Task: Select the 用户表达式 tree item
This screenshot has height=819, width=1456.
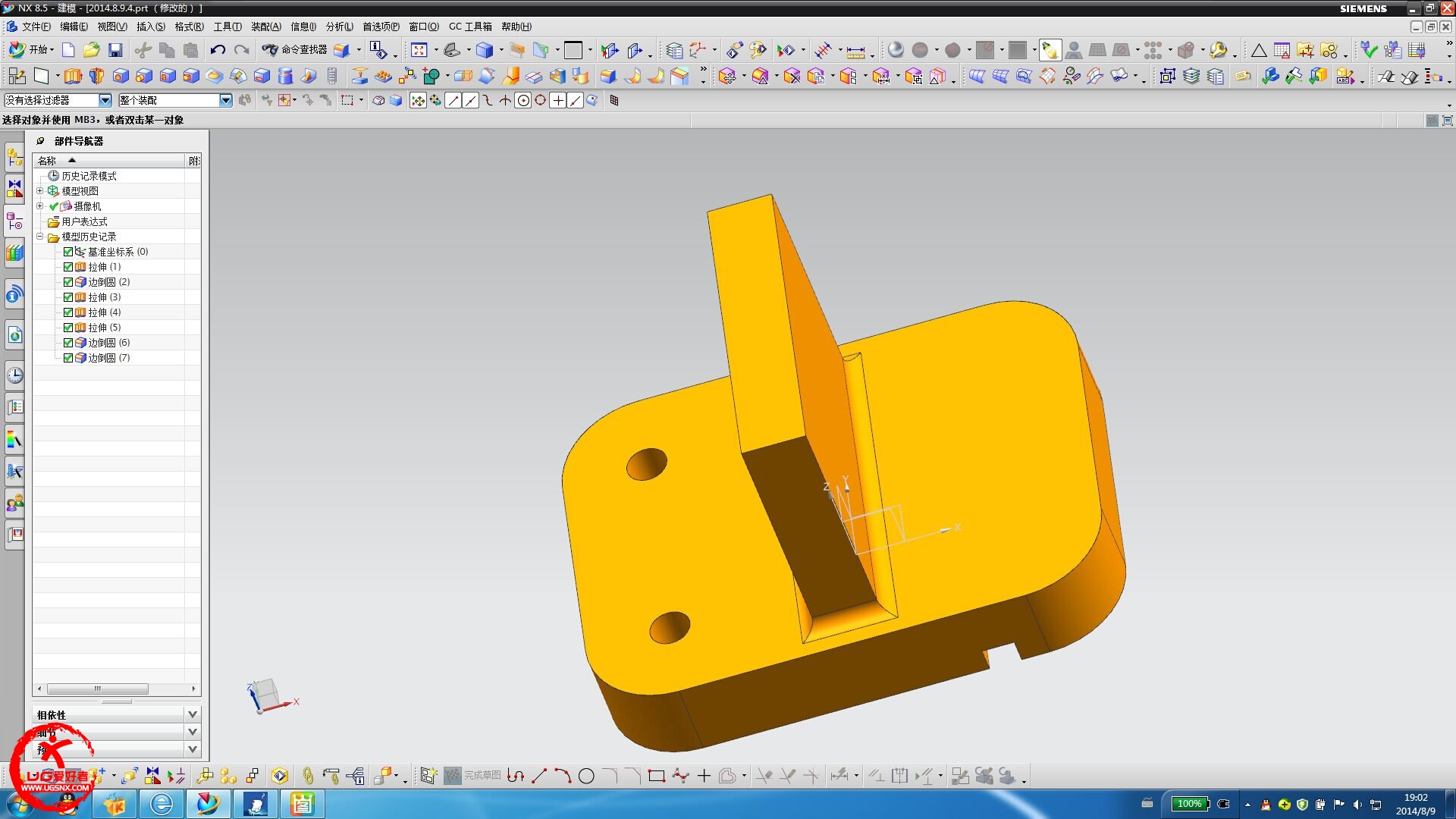Action: (x=84, y=221)
